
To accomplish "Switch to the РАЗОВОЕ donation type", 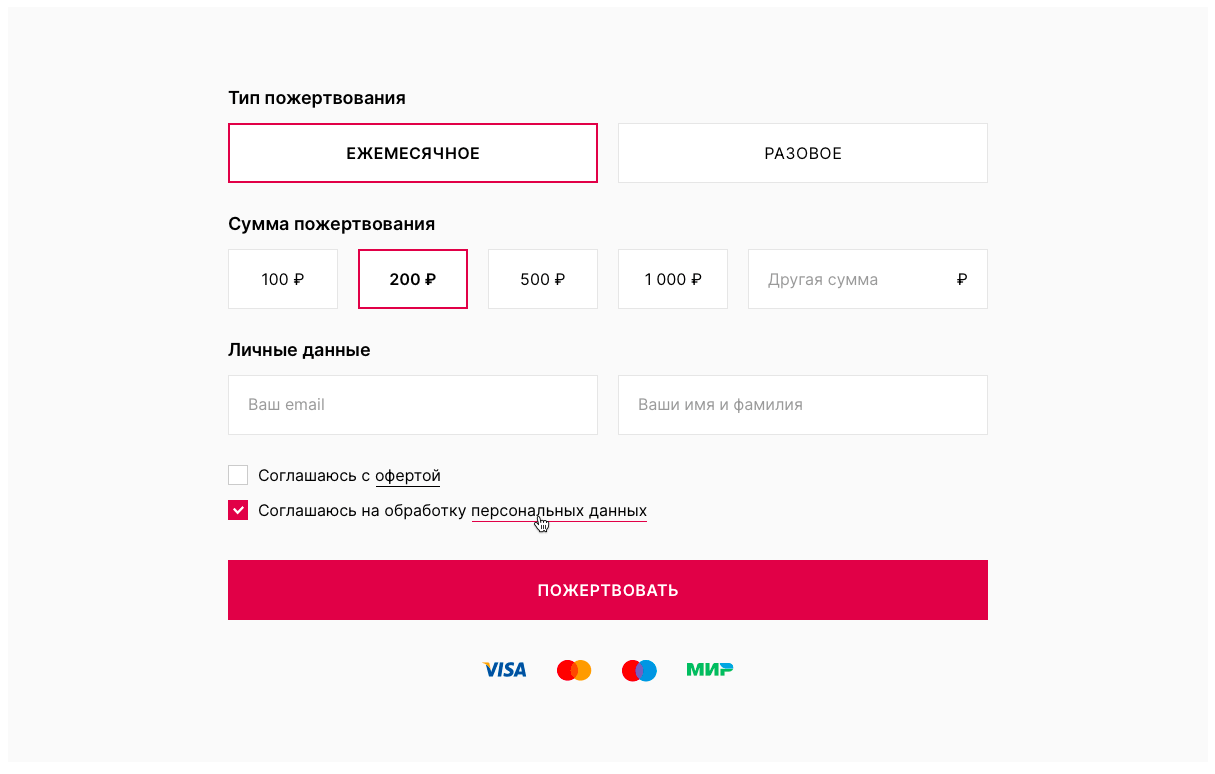I will 802,153.
